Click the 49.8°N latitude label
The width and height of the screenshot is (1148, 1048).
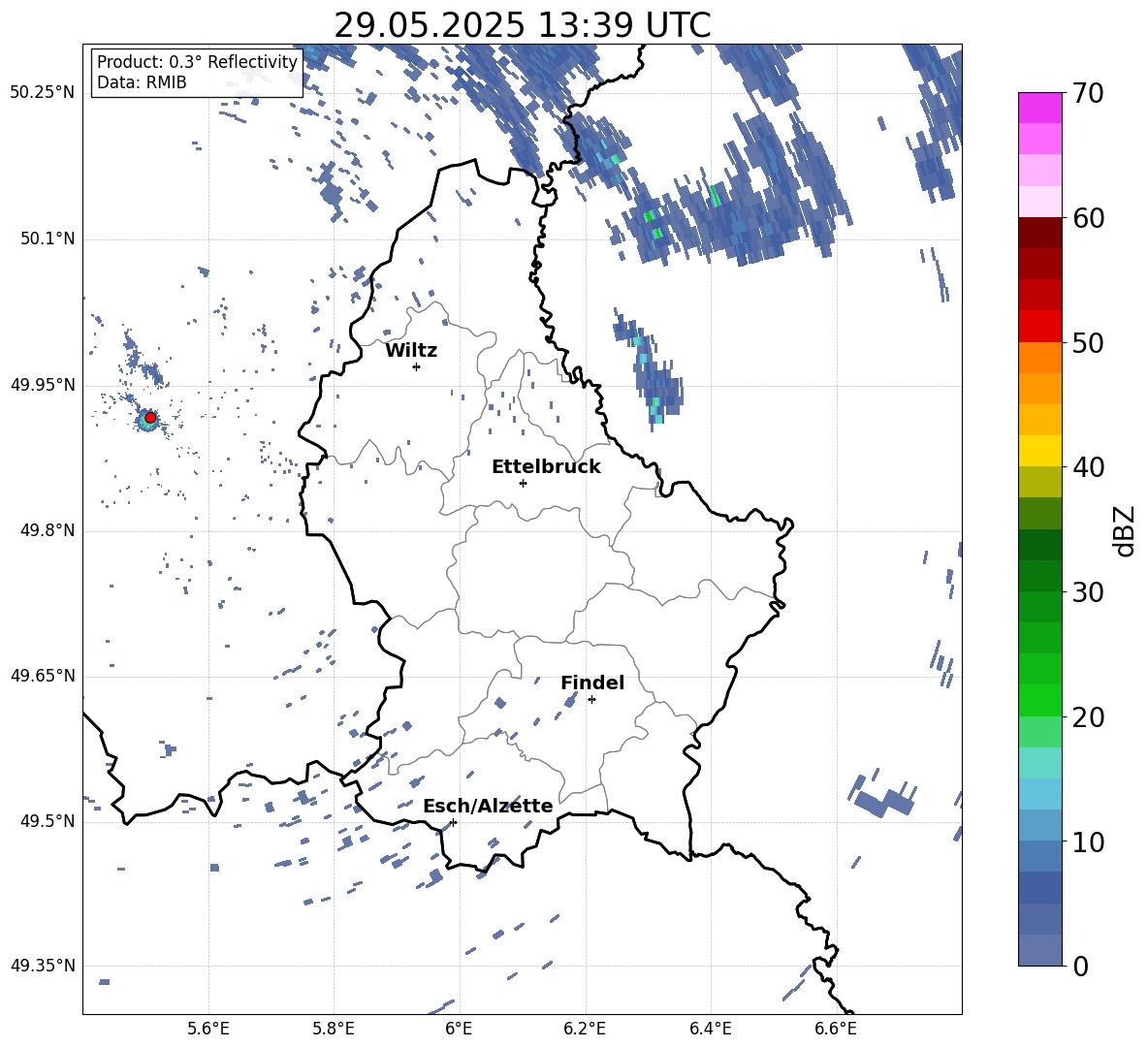point(48,530)
